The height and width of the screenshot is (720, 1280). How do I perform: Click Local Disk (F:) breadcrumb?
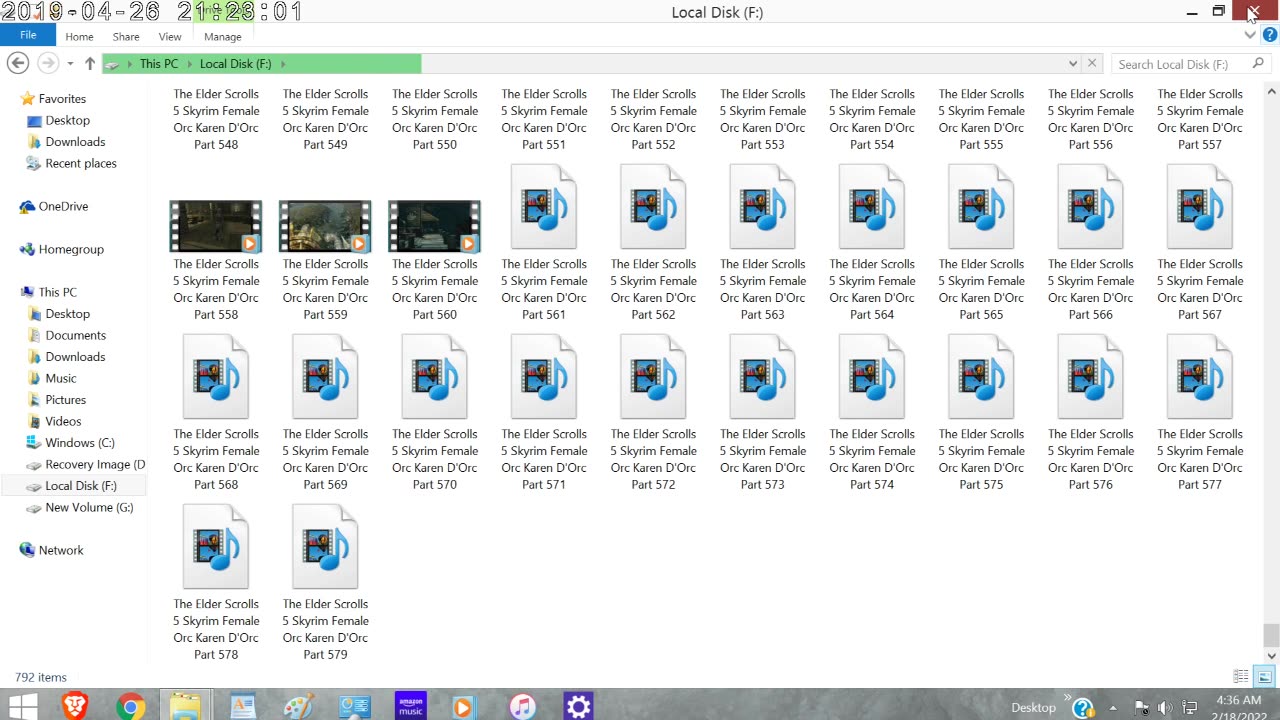236,64
